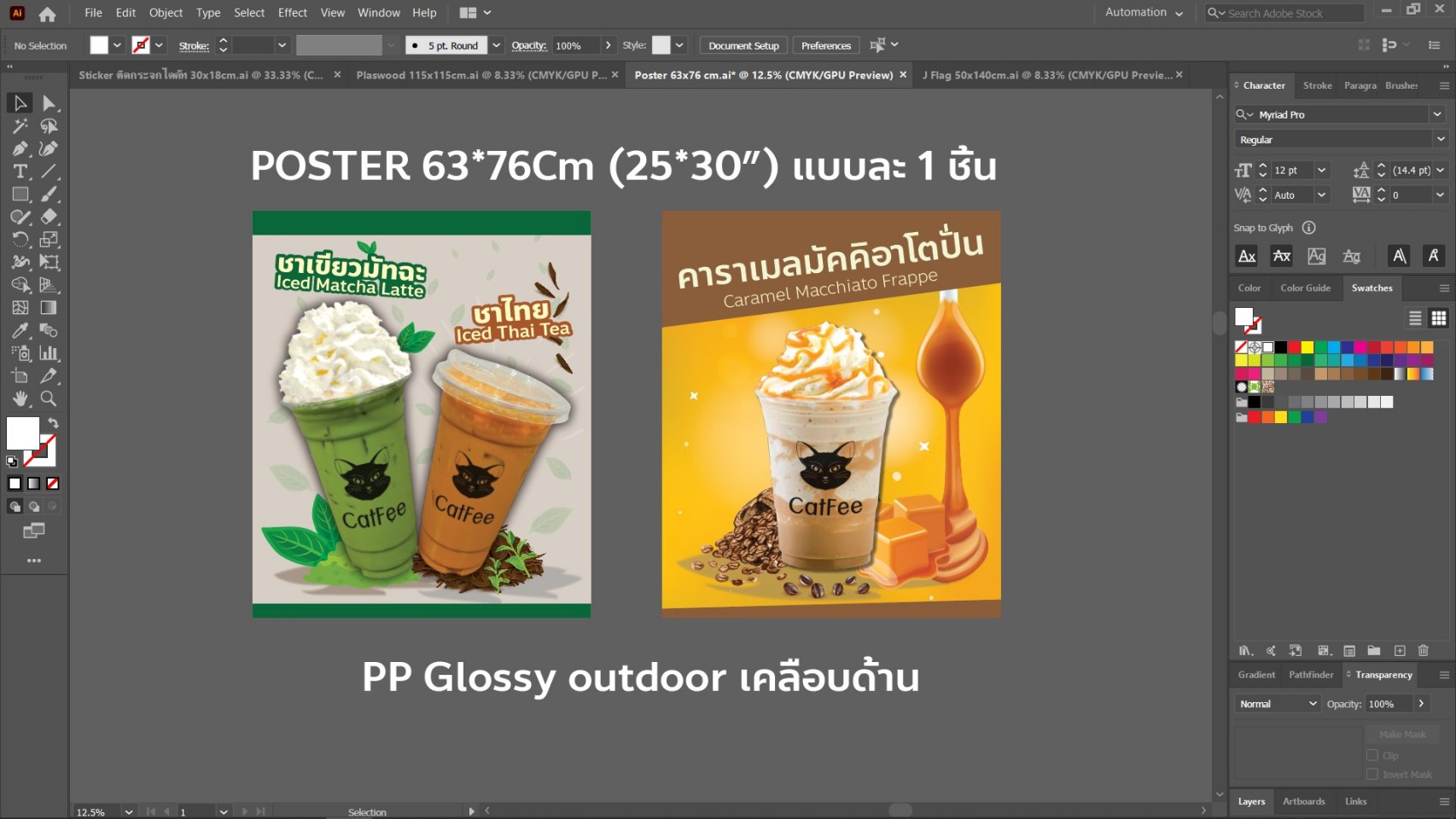
Task: Pick the Eyedropper tool
Action: click(20, 331)
